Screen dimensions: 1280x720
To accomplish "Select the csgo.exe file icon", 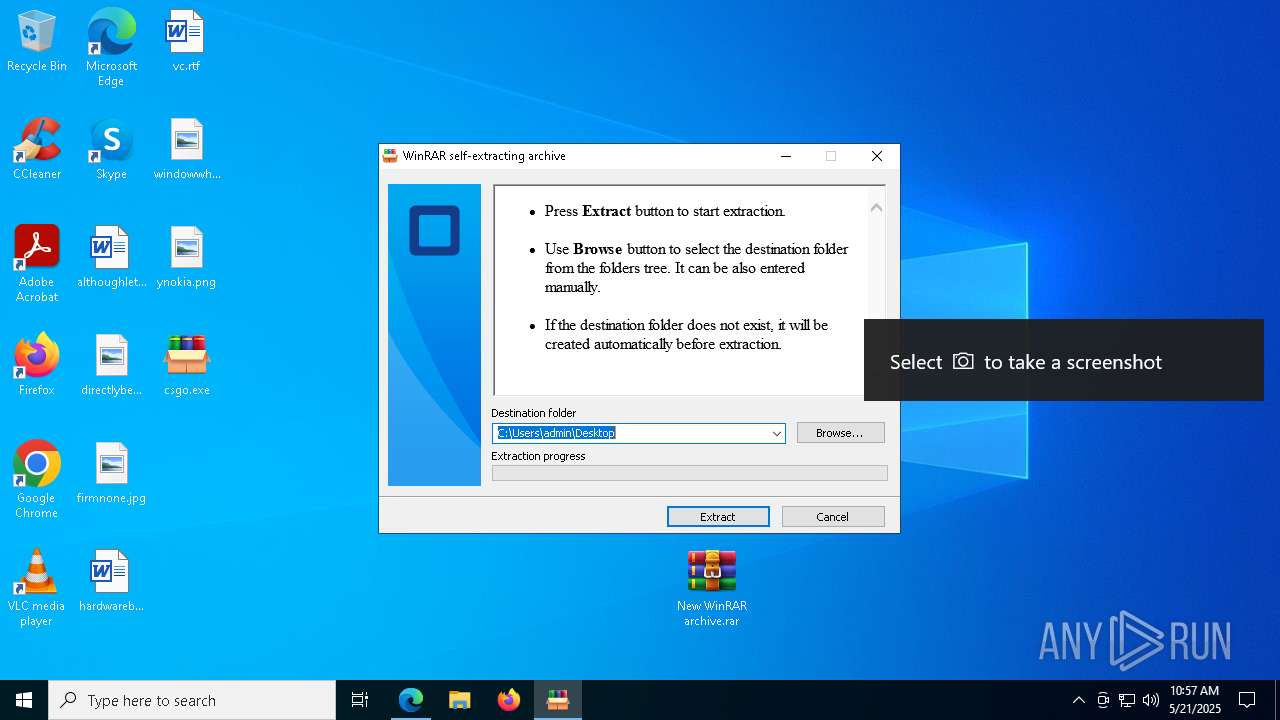I will (x=187, y=365).
